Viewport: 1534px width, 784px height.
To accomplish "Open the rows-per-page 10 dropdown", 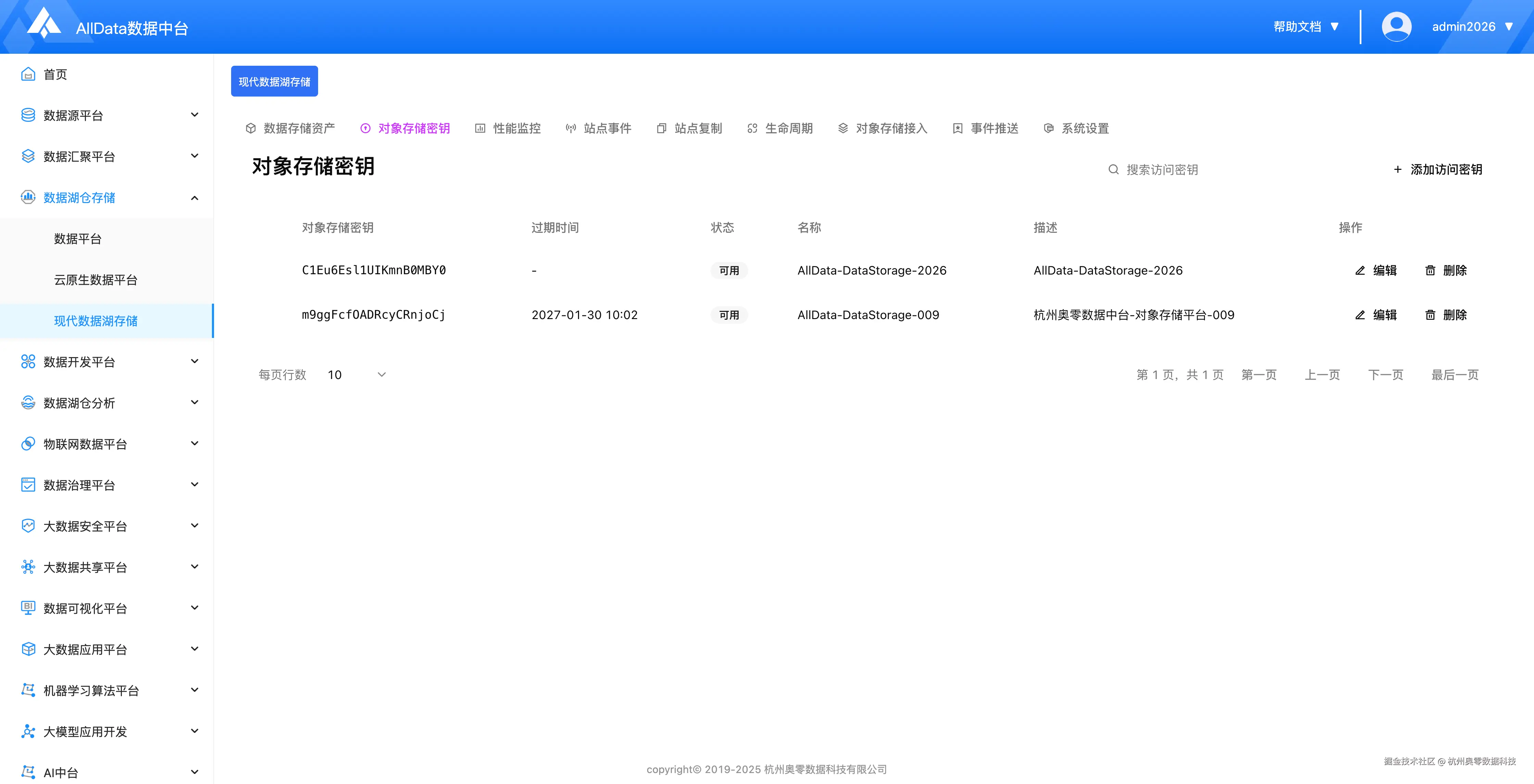I will 356,375.
